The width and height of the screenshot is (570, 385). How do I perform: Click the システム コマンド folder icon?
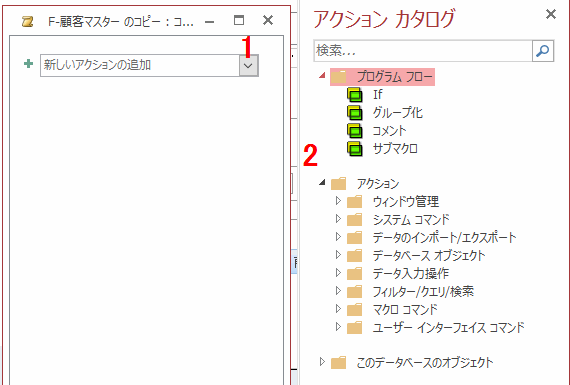(354, 220)
